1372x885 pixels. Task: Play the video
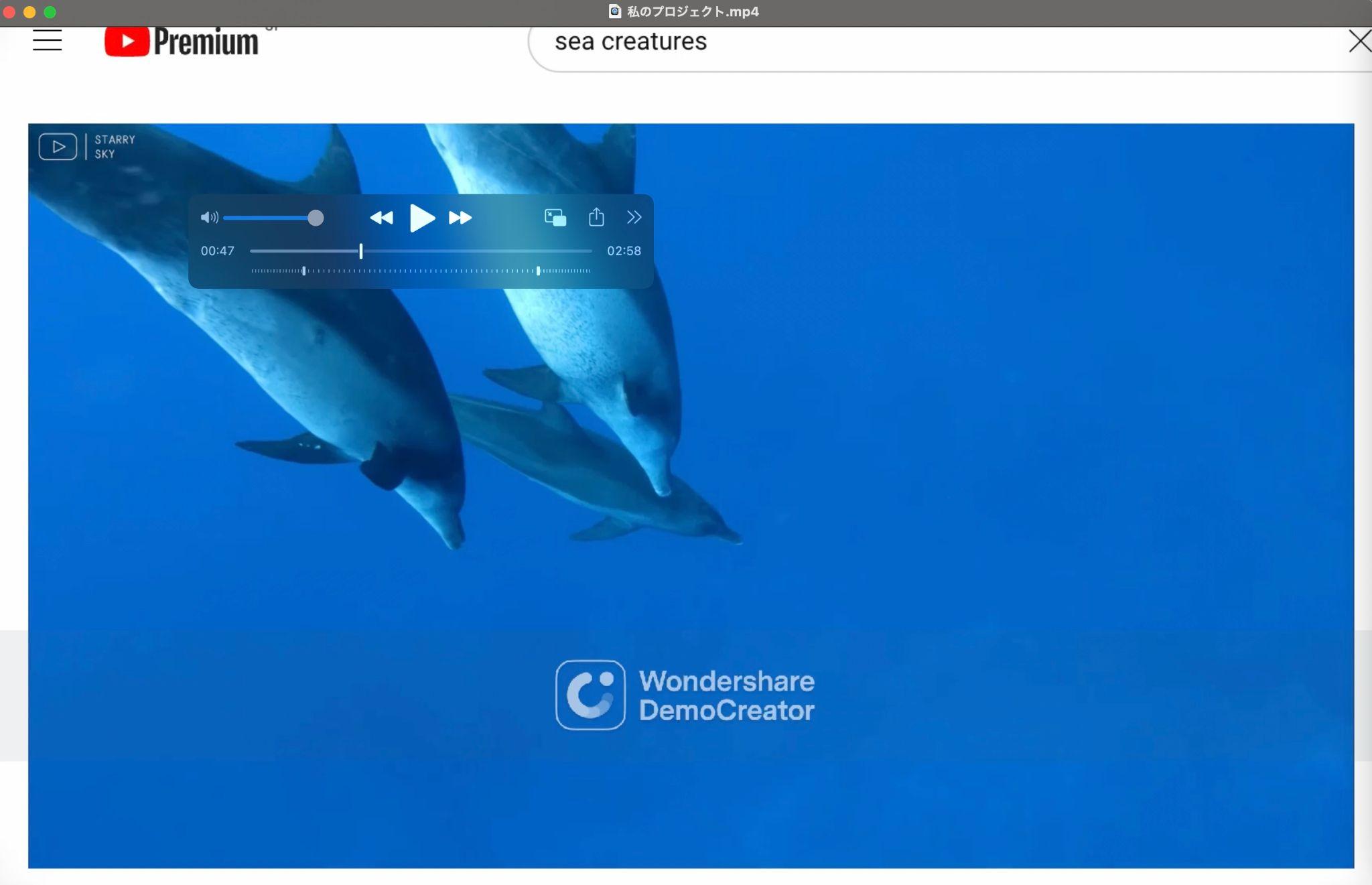pyautogui.click(x=422, y=218)
